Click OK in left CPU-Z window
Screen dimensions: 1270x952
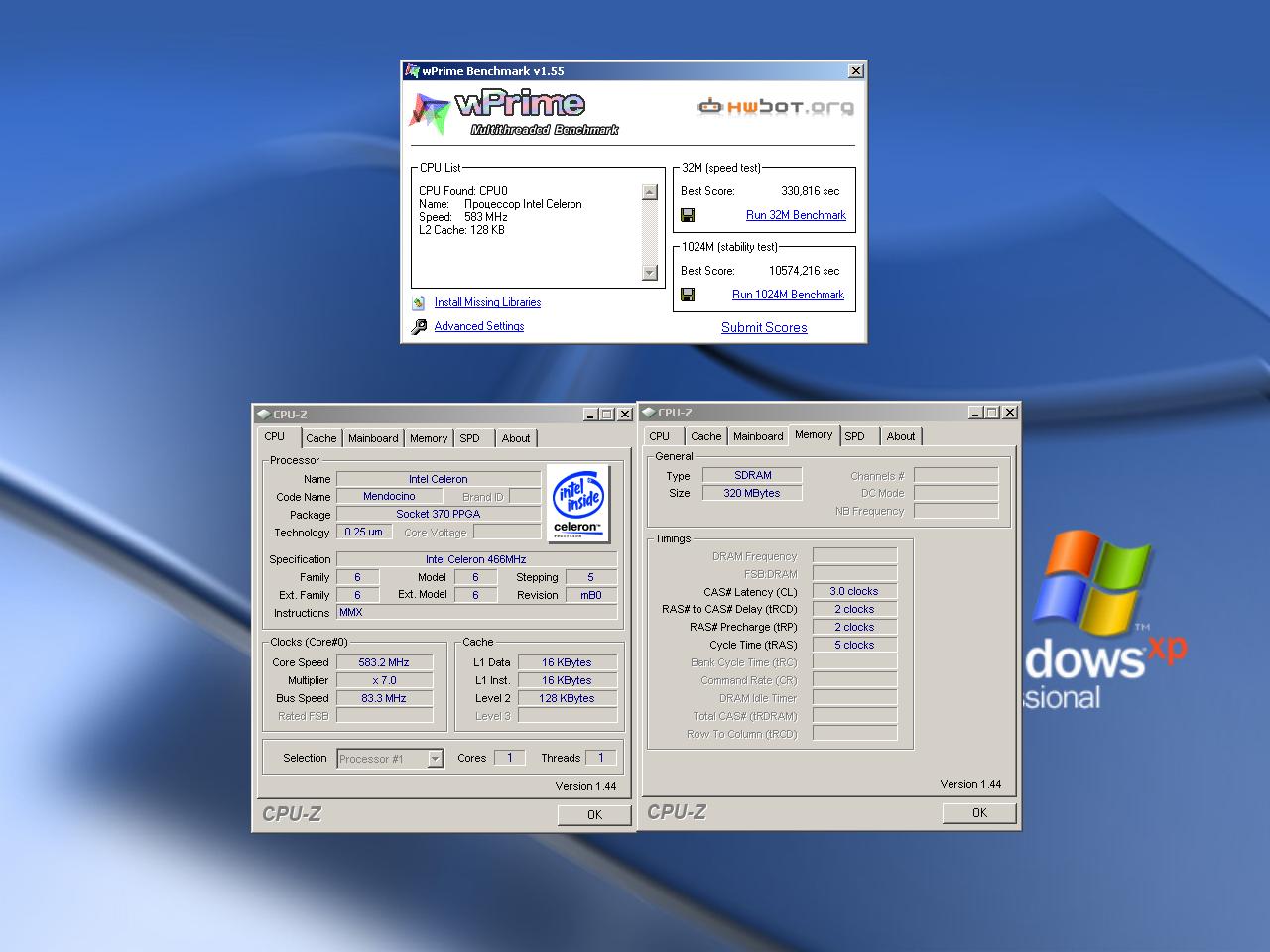coord(594,814)
